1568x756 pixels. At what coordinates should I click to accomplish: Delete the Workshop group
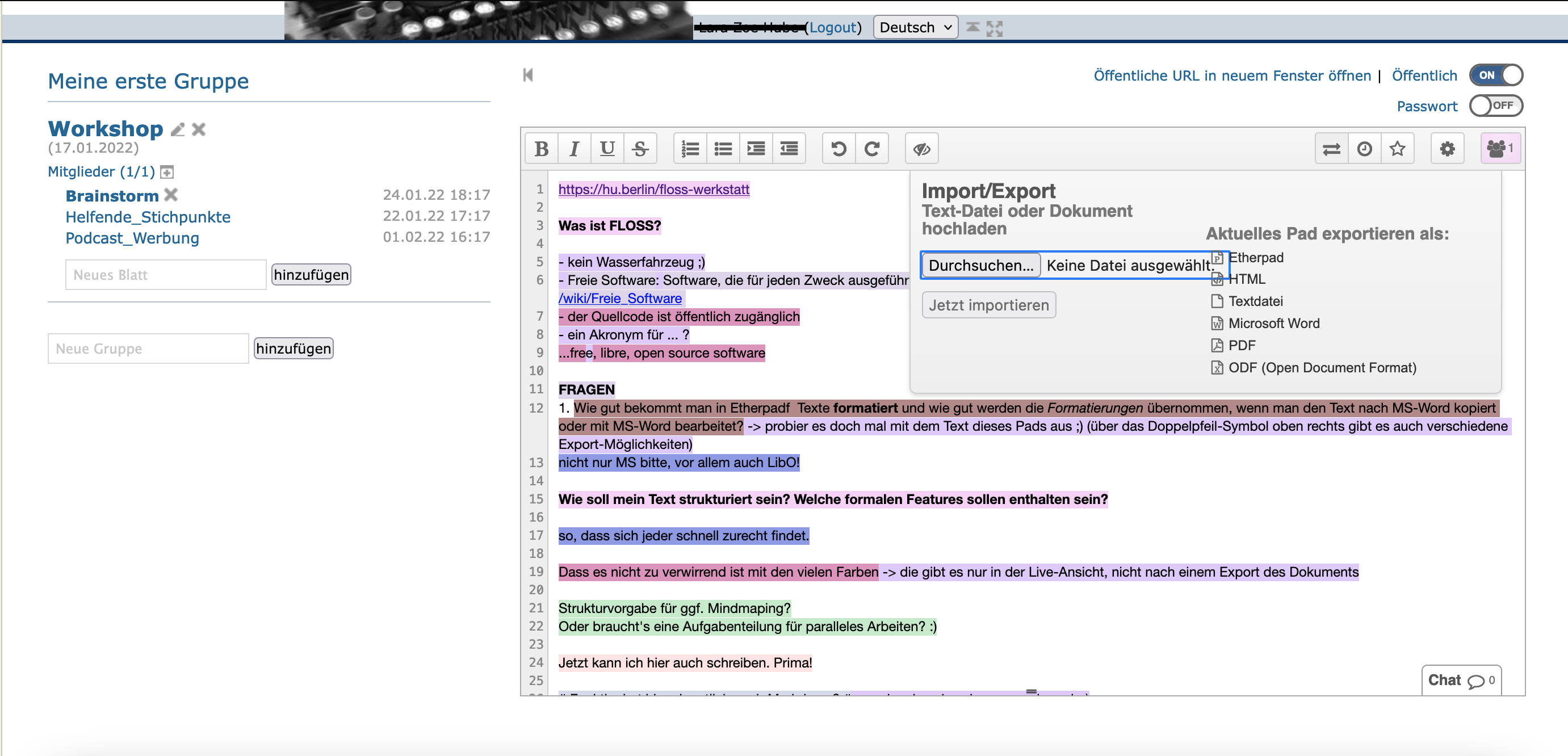[199, 129]
